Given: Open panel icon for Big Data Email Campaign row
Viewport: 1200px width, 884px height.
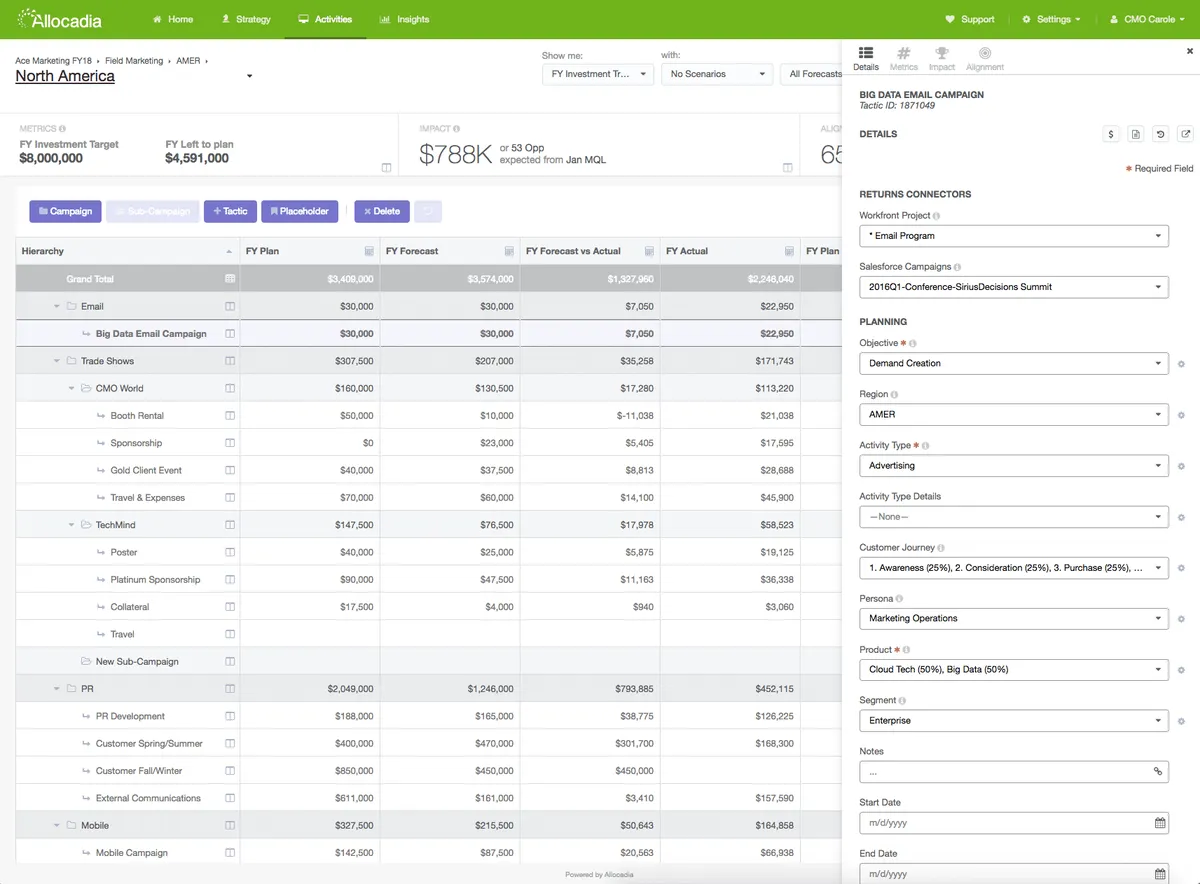Looking at the screenshot, I should tap(230, 334).
